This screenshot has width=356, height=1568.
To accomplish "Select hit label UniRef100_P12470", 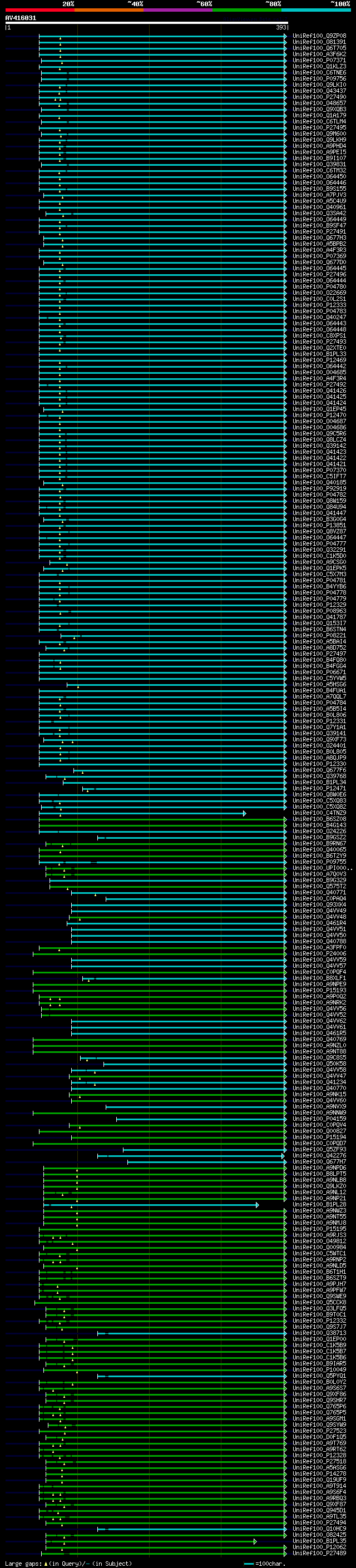I will (319, 416).
